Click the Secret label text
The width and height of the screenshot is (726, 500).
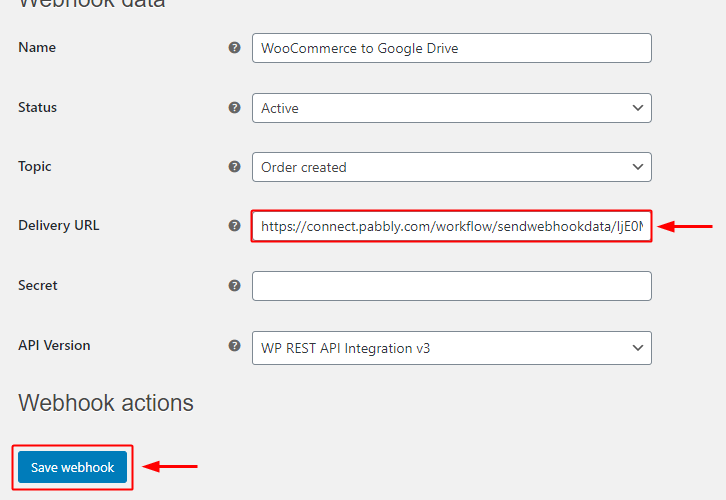click(x=38, y=285)
